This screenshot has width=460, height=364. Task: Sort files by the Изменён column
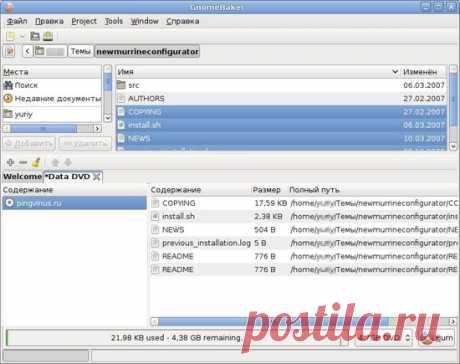(x=423, y=72)
